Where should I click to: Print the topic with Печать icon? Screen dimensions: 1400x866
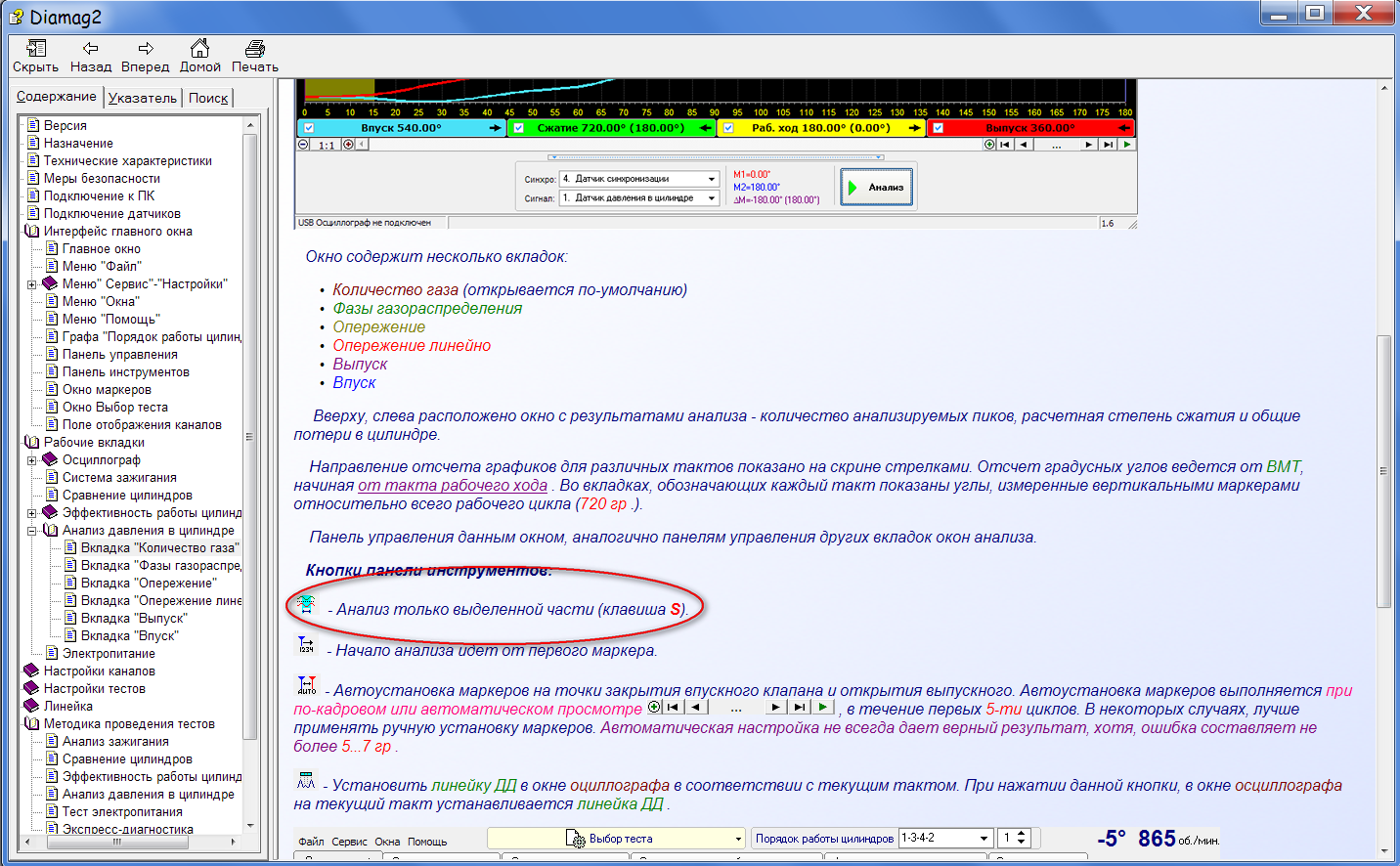[x=255, y=49]
